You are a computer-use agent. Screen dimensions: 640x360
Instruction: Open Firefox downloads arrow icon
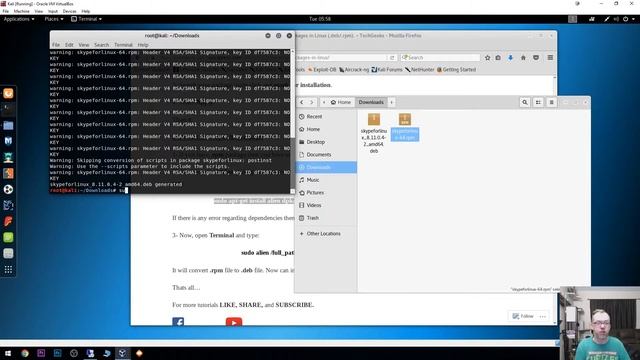[510, 58]
